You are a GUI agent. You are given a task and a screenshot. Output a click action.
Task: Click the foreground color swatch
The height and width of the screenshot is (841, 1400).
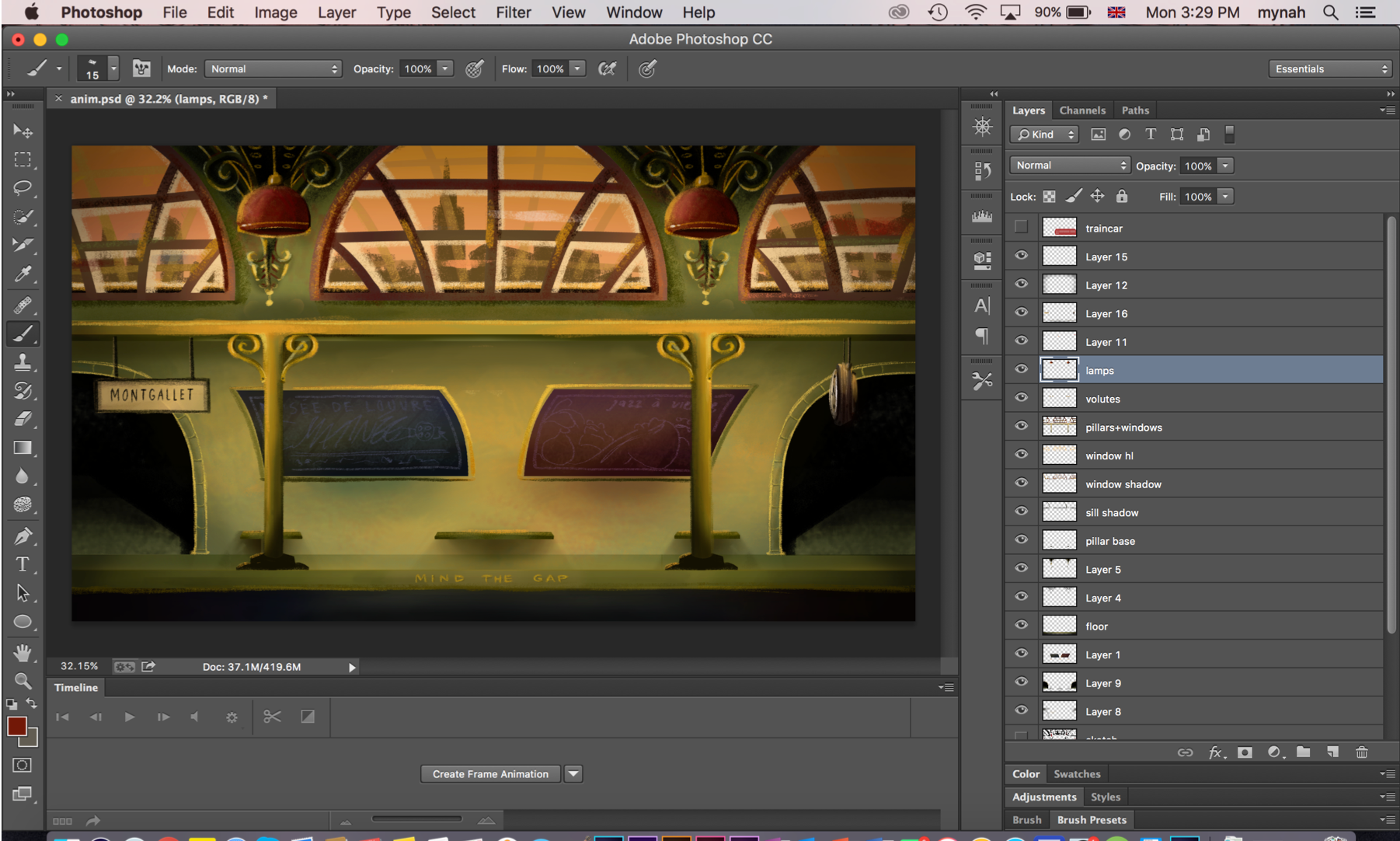(16, 726)
